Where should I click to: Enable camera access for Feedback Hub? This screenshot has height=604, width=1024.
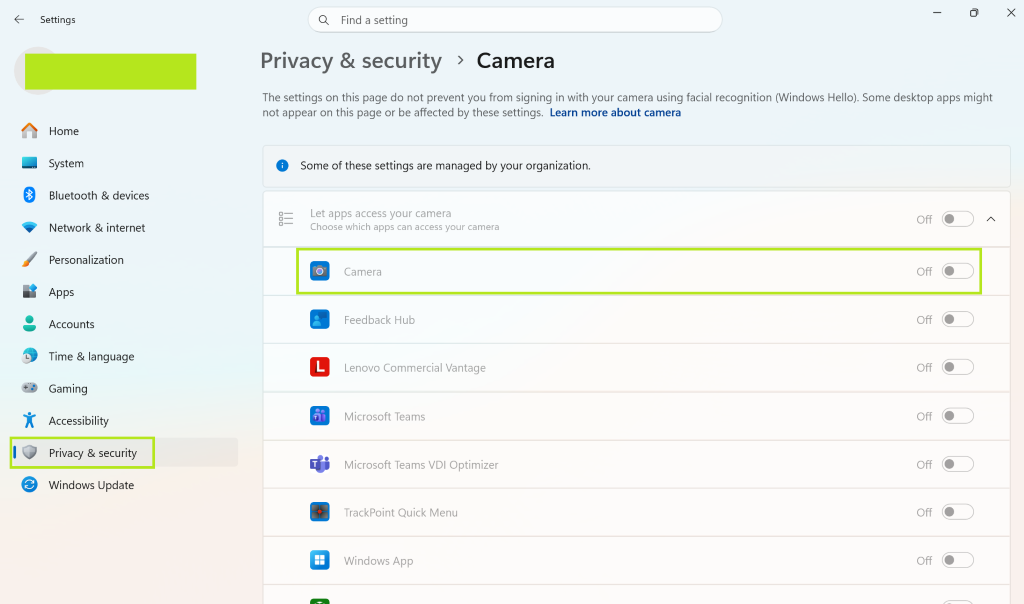point(957,319)
